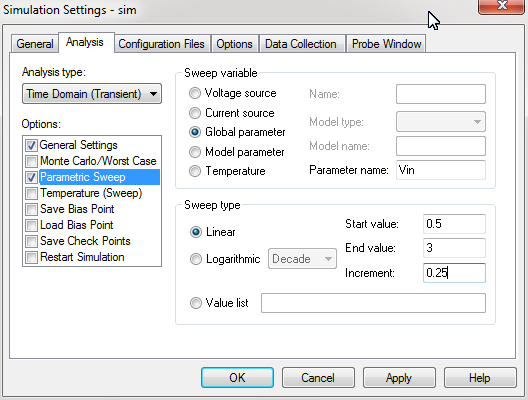528x400 pixels.
Task: Select the Analysis tab
Action: click(85, 42)
